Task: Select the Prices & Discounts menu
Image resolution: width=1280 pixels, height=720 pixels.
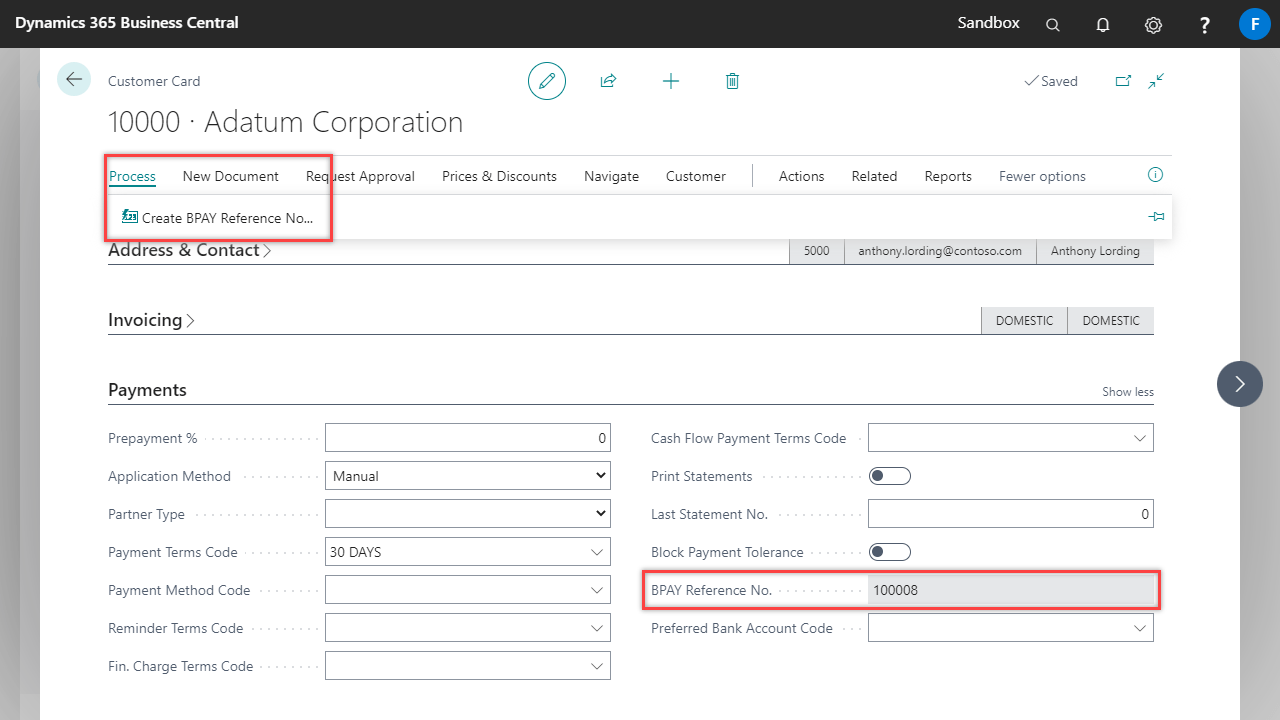Action: 499,176
